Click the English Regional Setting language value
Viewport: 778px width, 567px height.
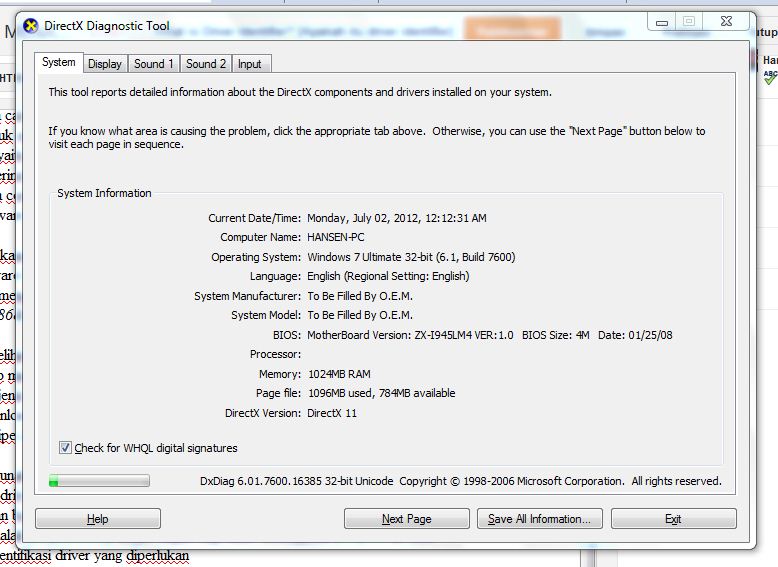click(388, 276)
